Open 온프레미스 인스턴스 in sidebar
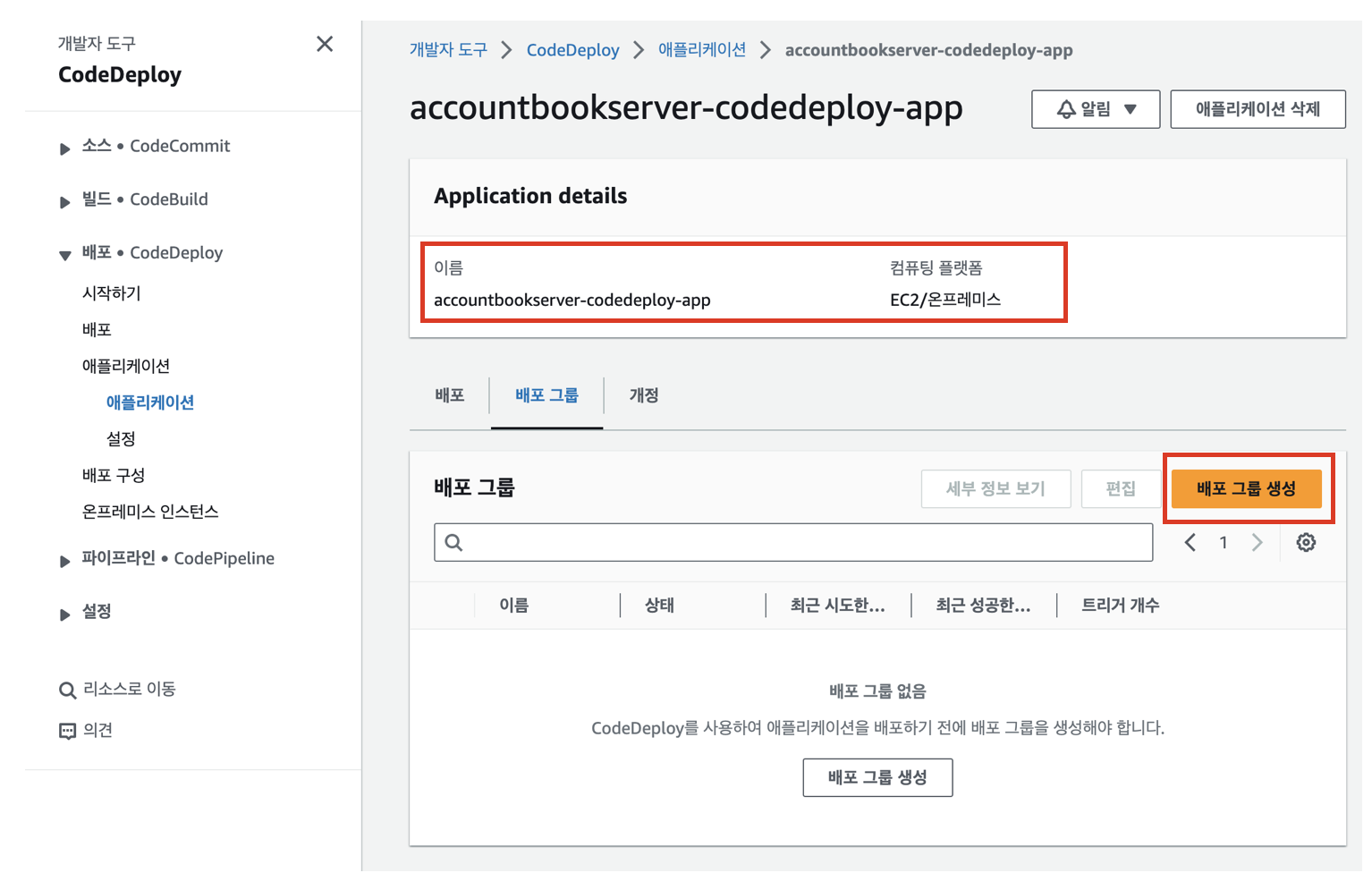 [150, 512]
